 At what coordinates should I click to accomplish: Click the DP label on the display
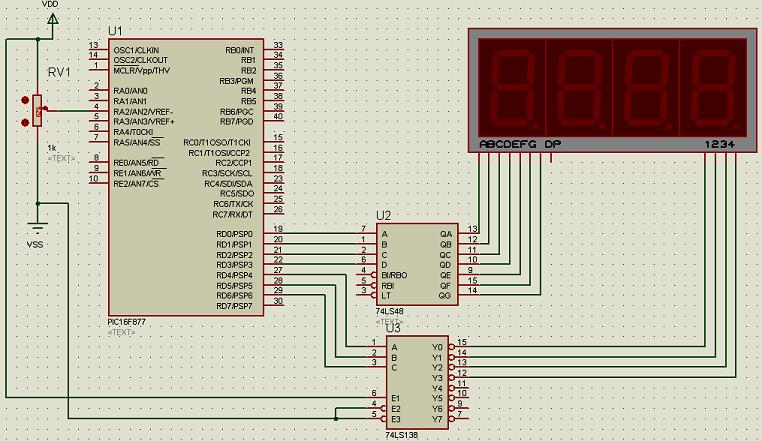click(553, 144)
